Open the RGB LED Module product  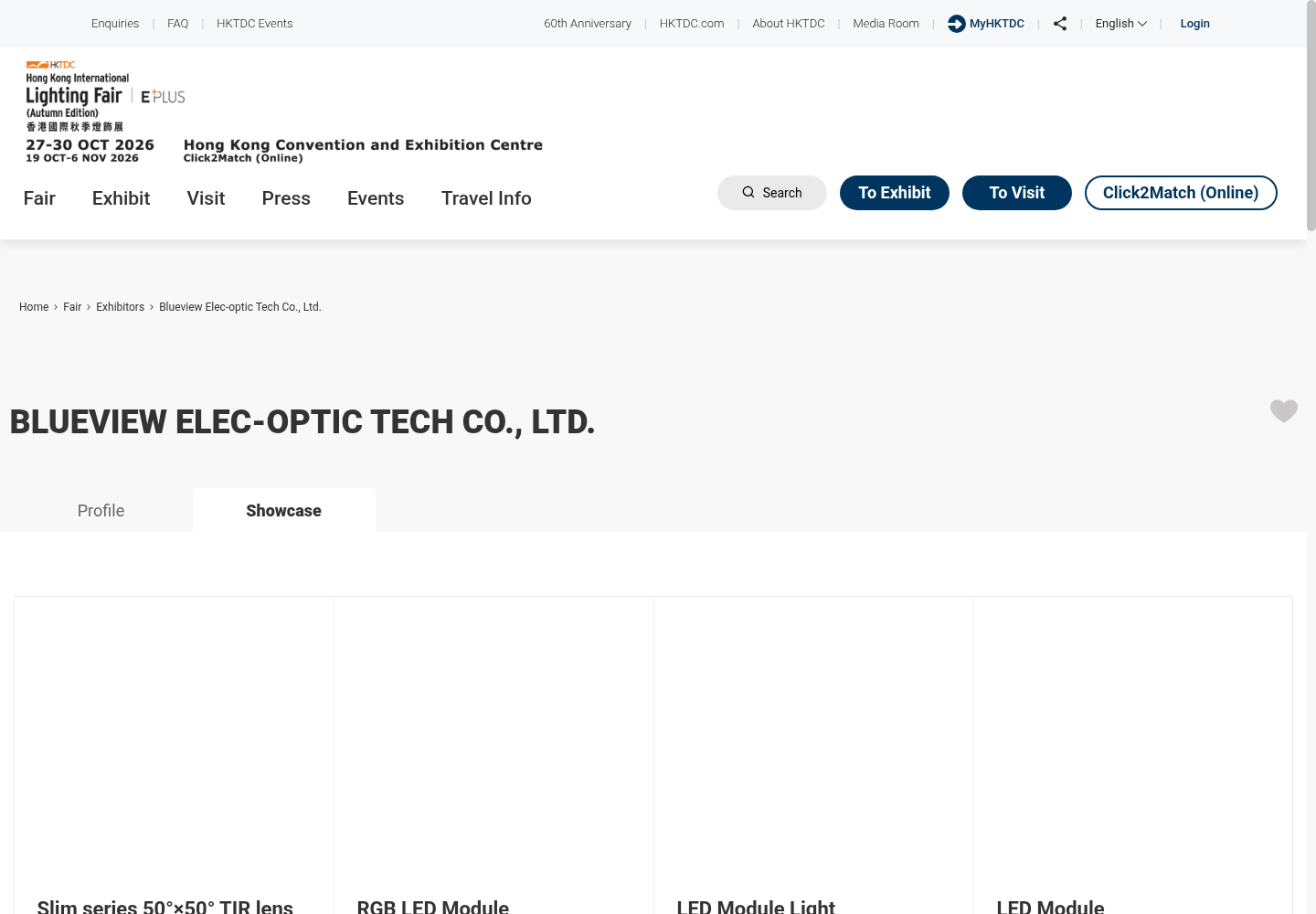pyautogui.click(x=433, y=907)
